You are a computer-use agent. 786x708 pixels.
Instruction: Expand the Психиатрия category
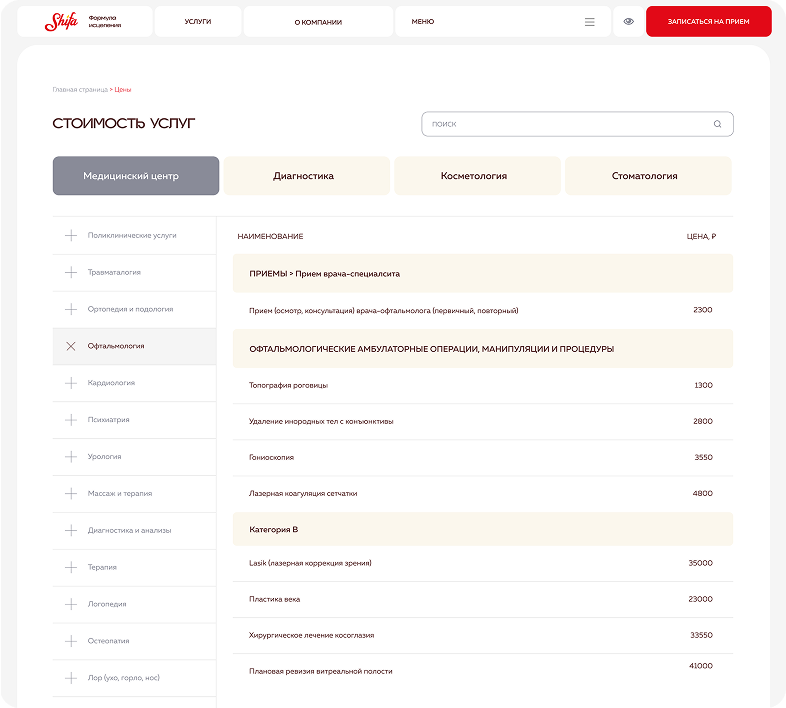[108, 420]
